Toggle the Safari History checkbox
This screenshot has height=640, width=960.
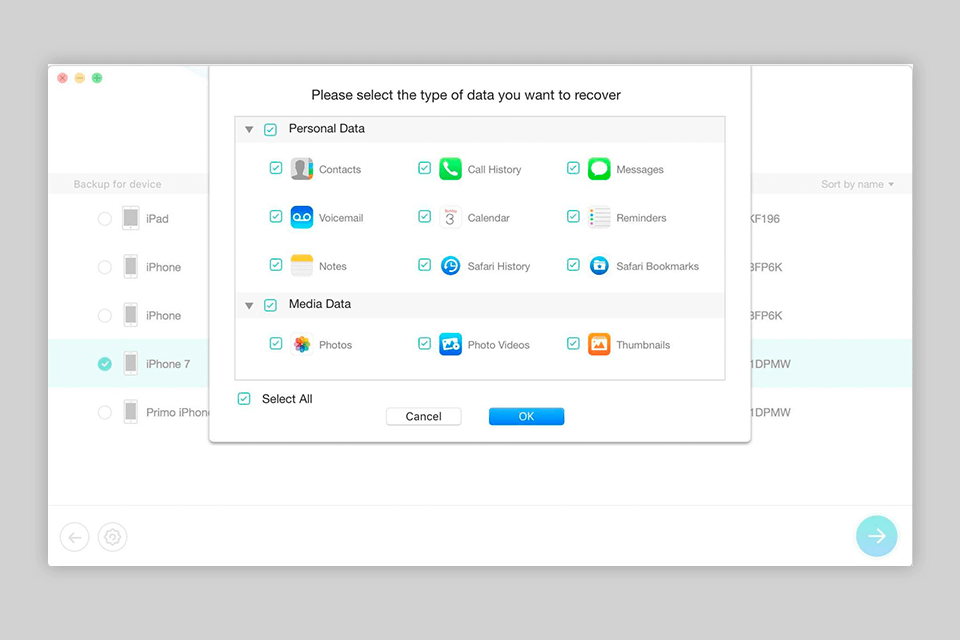(x=424, y=265)
